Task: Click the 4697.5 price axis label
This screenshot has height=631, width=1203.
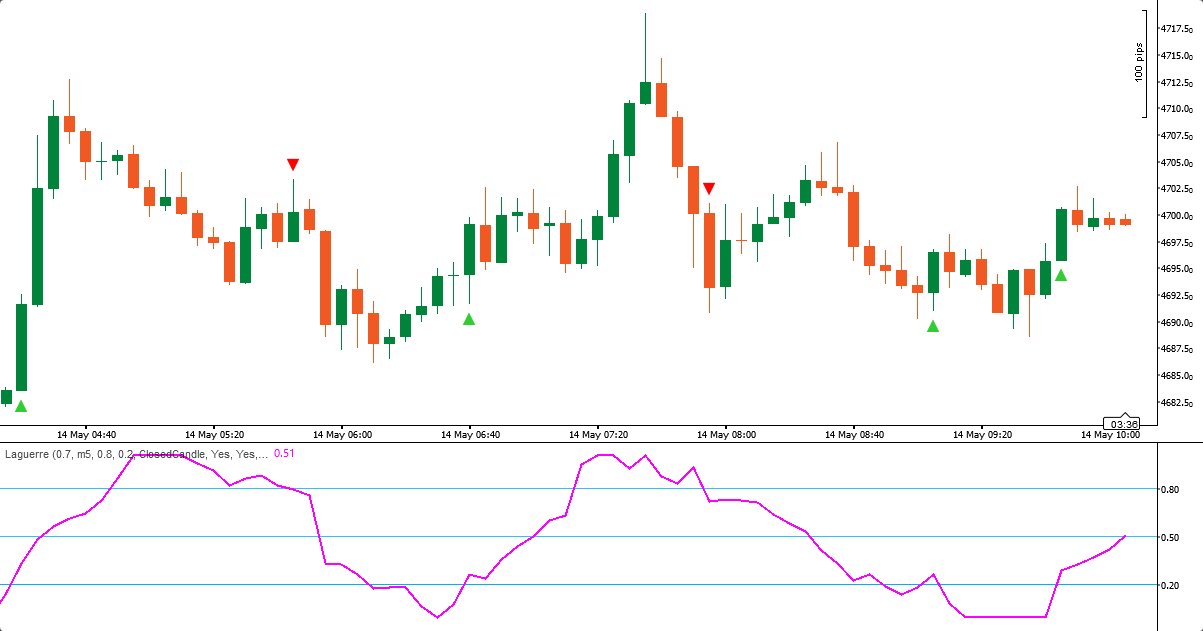Action: [x=1176, y=243]
